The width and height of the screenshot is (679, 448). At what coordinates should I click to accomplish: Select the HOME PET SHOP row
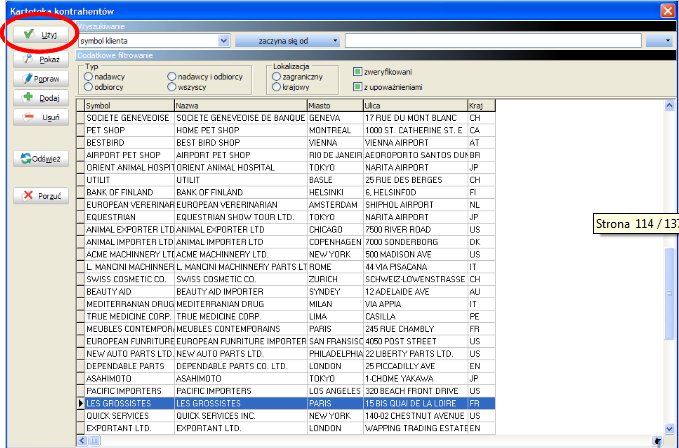(x=286, y=130)
